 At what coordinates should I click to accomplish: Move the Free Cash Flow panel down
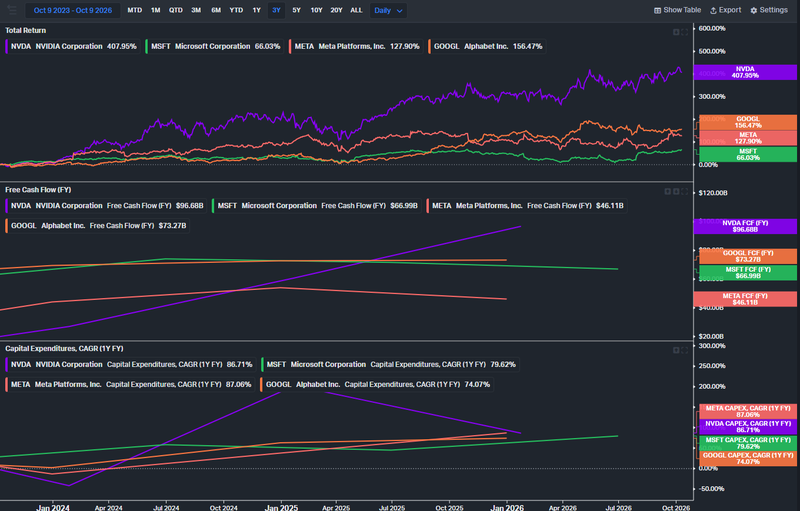click(676, 191)
